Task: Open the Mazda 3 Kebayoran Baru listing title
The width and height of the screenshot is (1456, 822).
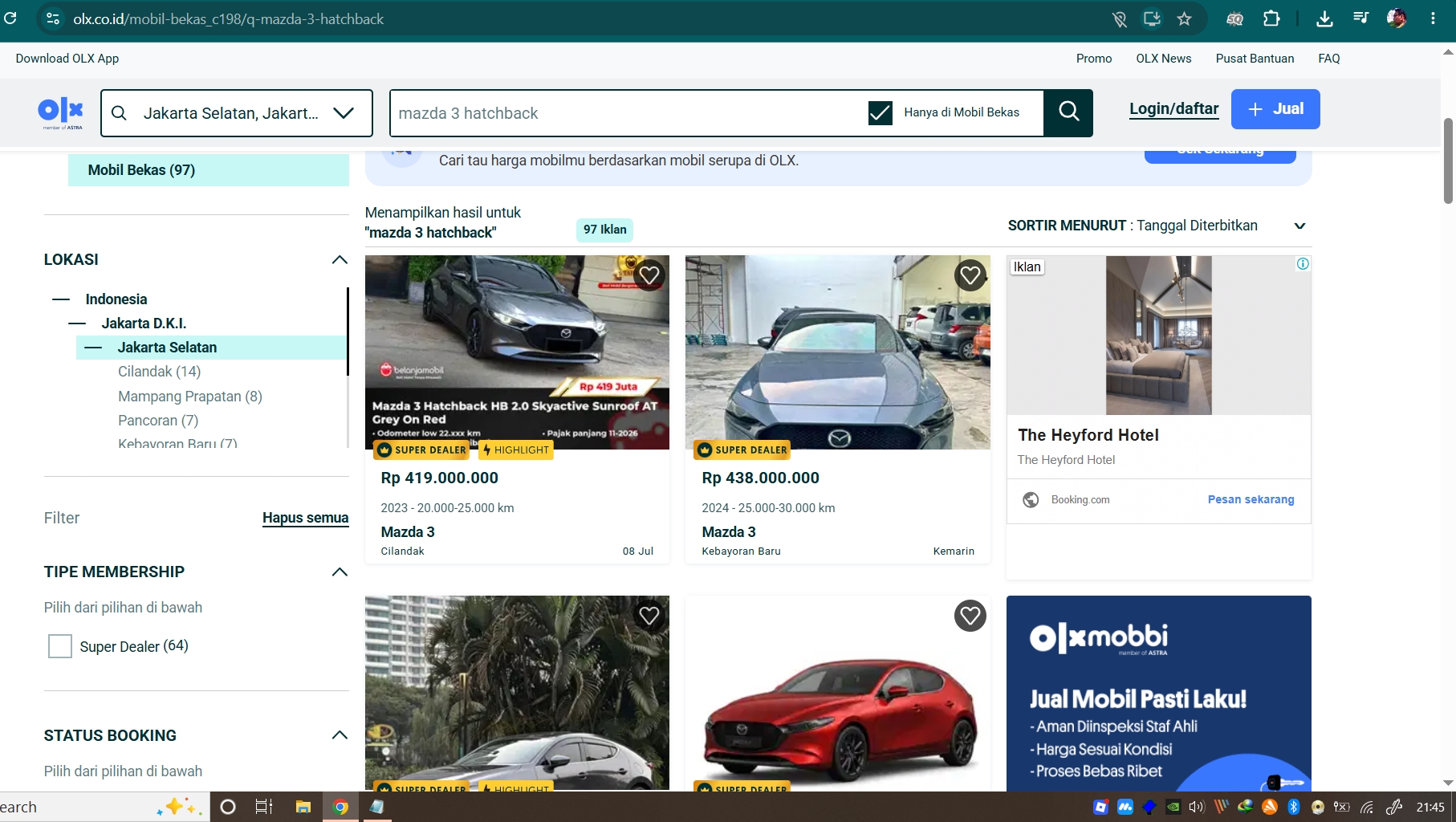Action: tap(729, 532)
